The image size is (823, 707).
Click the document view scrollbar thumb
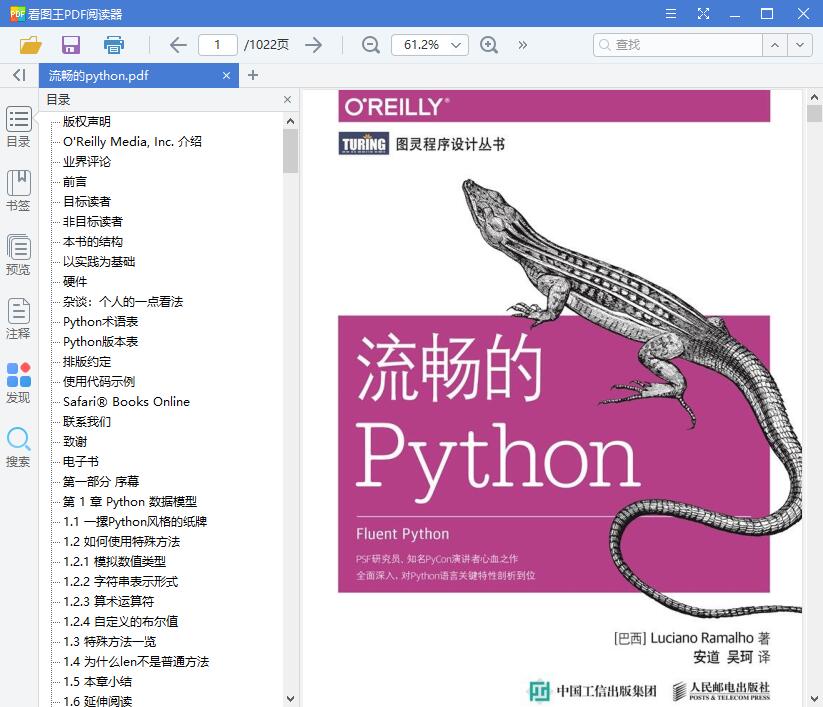click(x=814, y=113)
